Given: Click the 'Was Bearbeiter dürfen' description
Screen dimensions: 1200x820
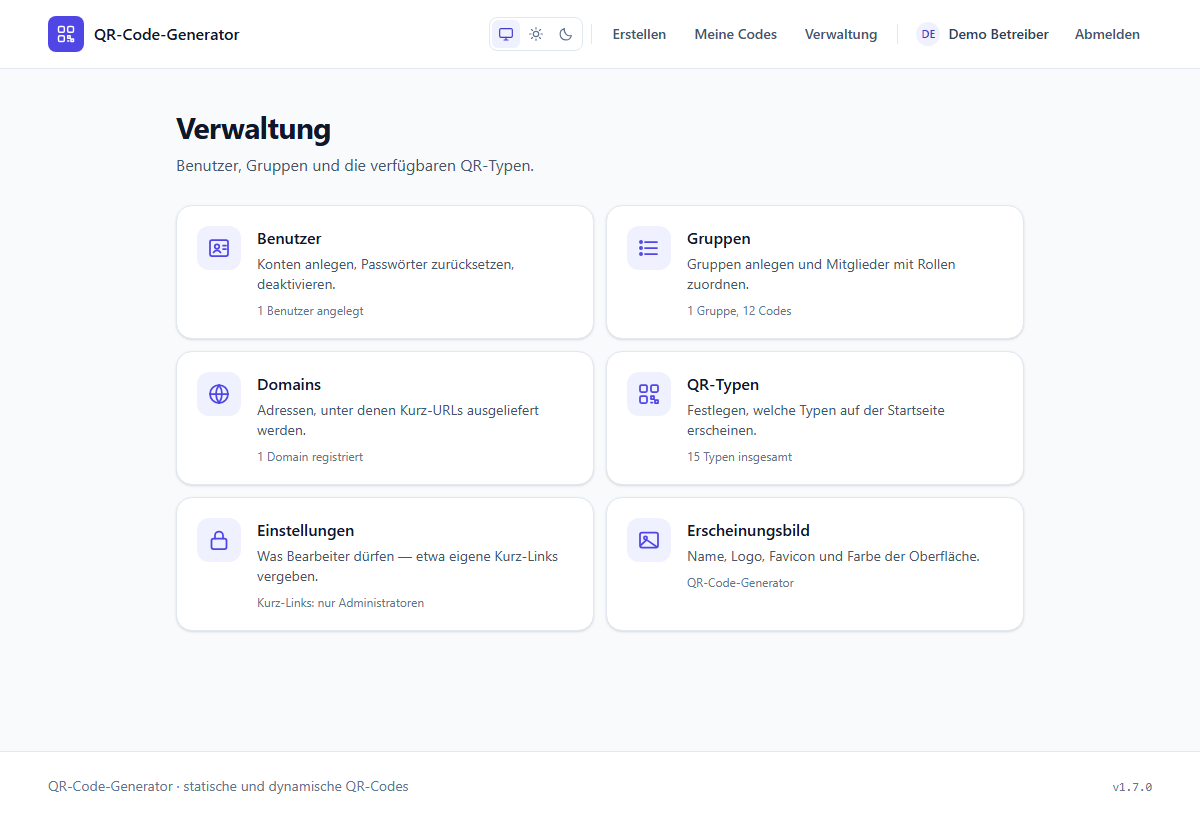Looking at the screenshot, I should tap(407, 566).
